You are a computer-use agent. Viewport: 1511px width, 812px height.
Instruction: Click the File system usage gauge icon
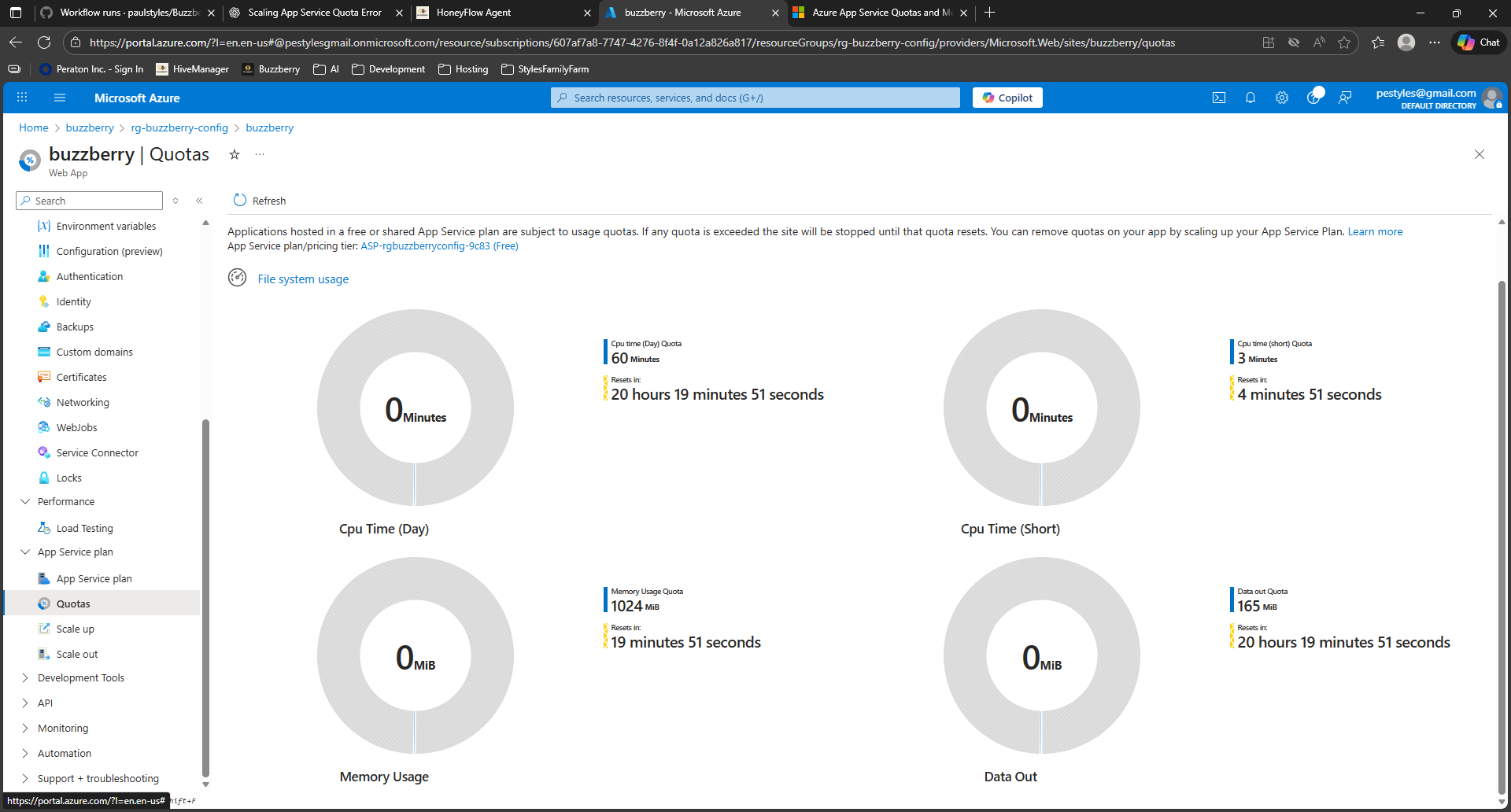(237, 278)
